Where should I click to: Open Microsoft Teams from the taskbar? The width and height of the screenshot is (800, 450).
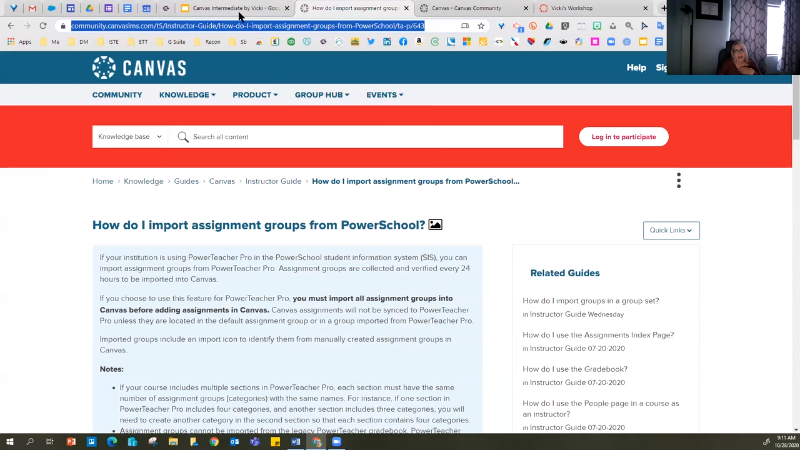255,442
